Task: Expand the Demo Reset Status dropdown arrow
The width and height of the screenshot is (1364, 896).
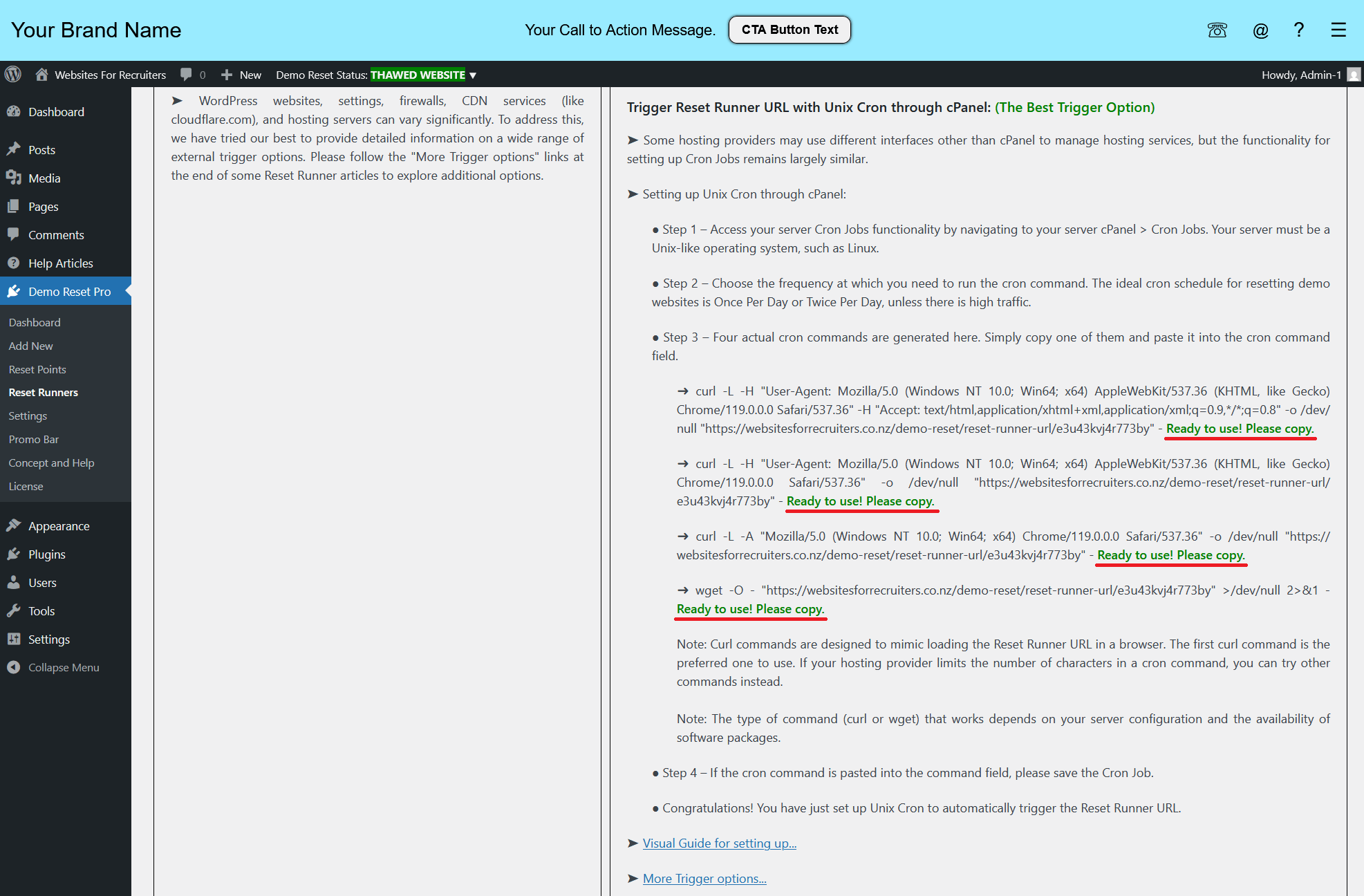Action: pyautogui.click(x=473, y=75)
